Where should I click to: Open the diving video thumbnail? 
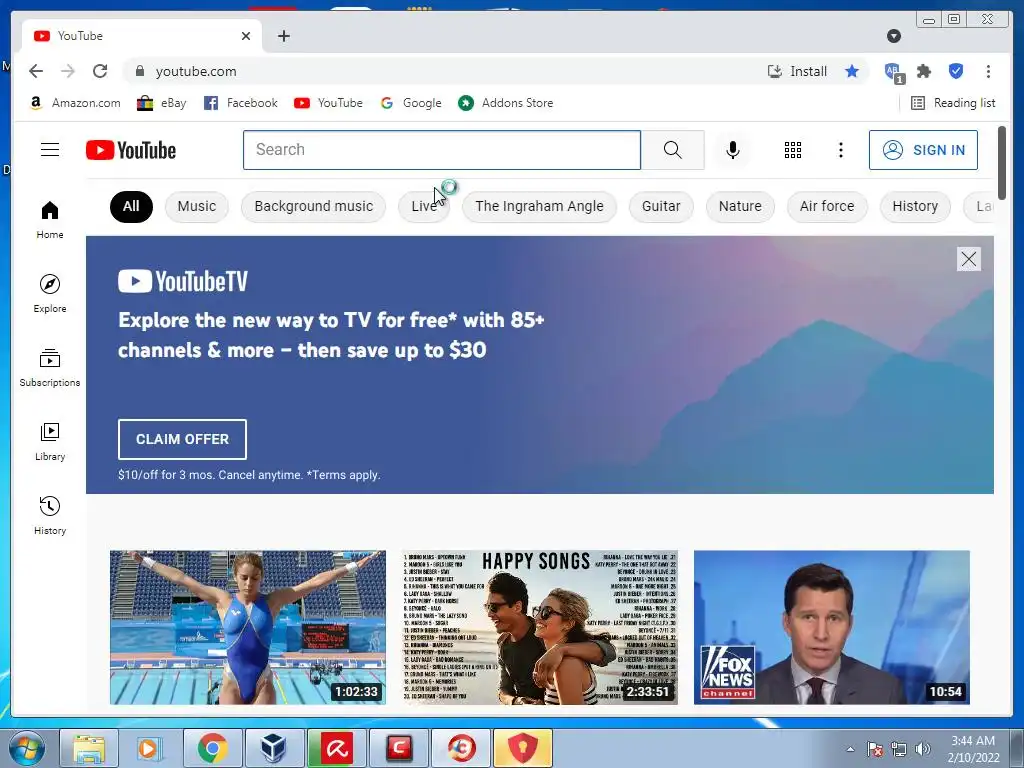(x=248, y=628)
